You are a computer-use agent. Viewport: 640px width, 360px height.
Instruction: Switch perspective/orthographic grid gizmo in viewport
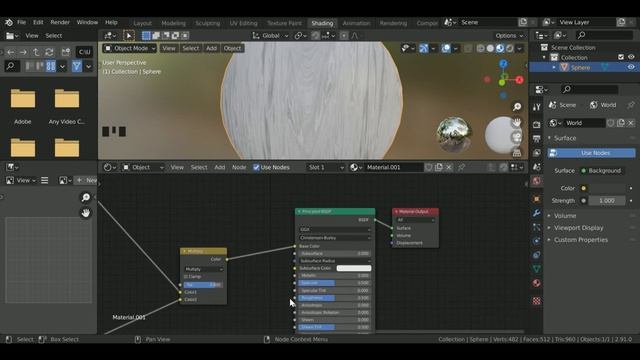point(517,152)
